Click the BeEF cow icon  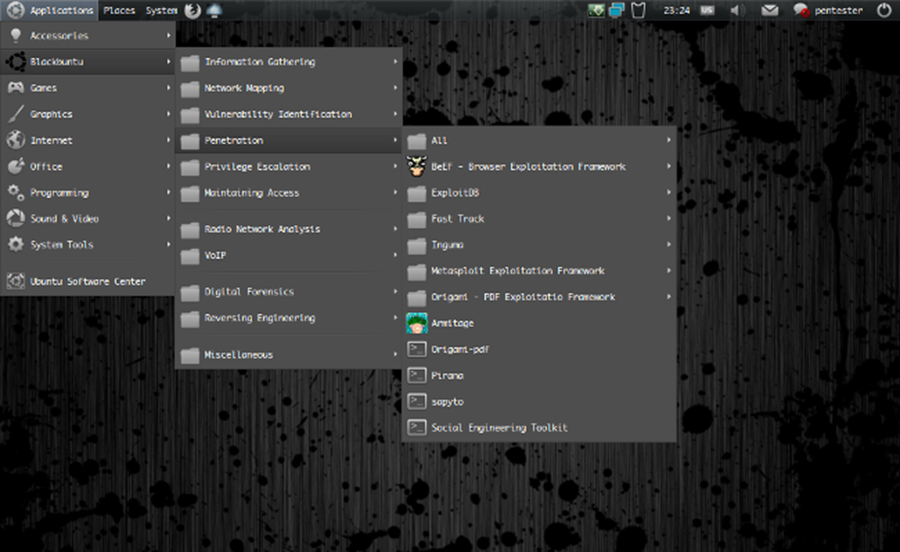click(417, 166)
